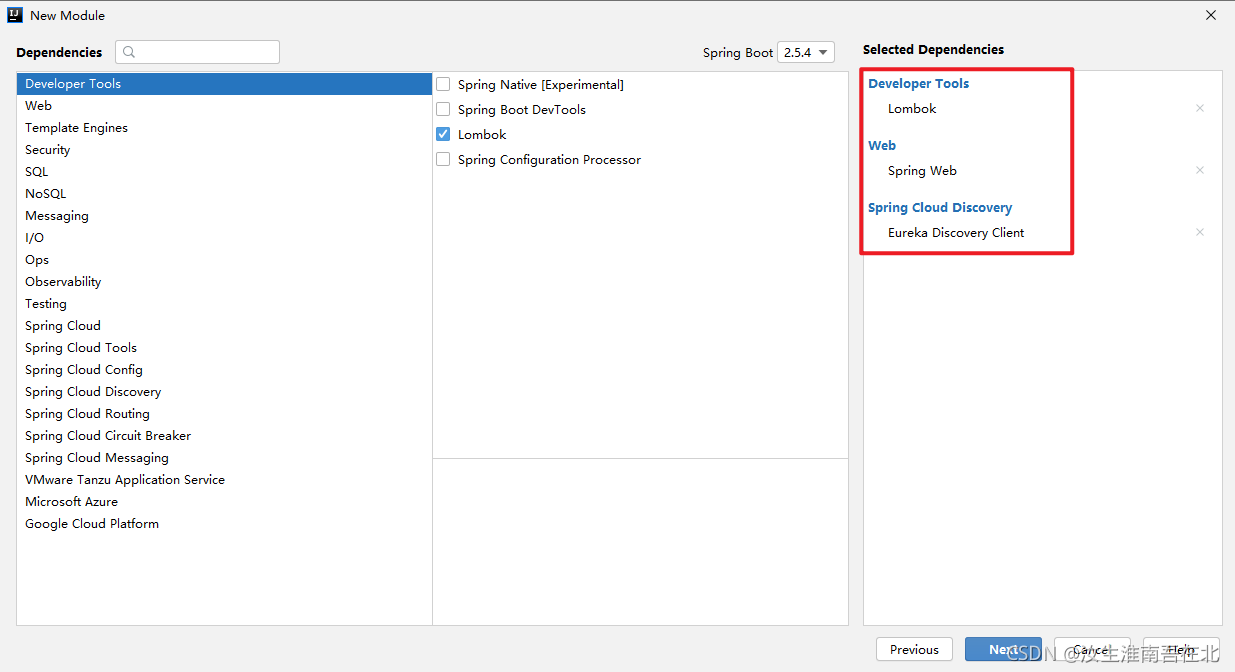Open the SQL dependency category

37,172
